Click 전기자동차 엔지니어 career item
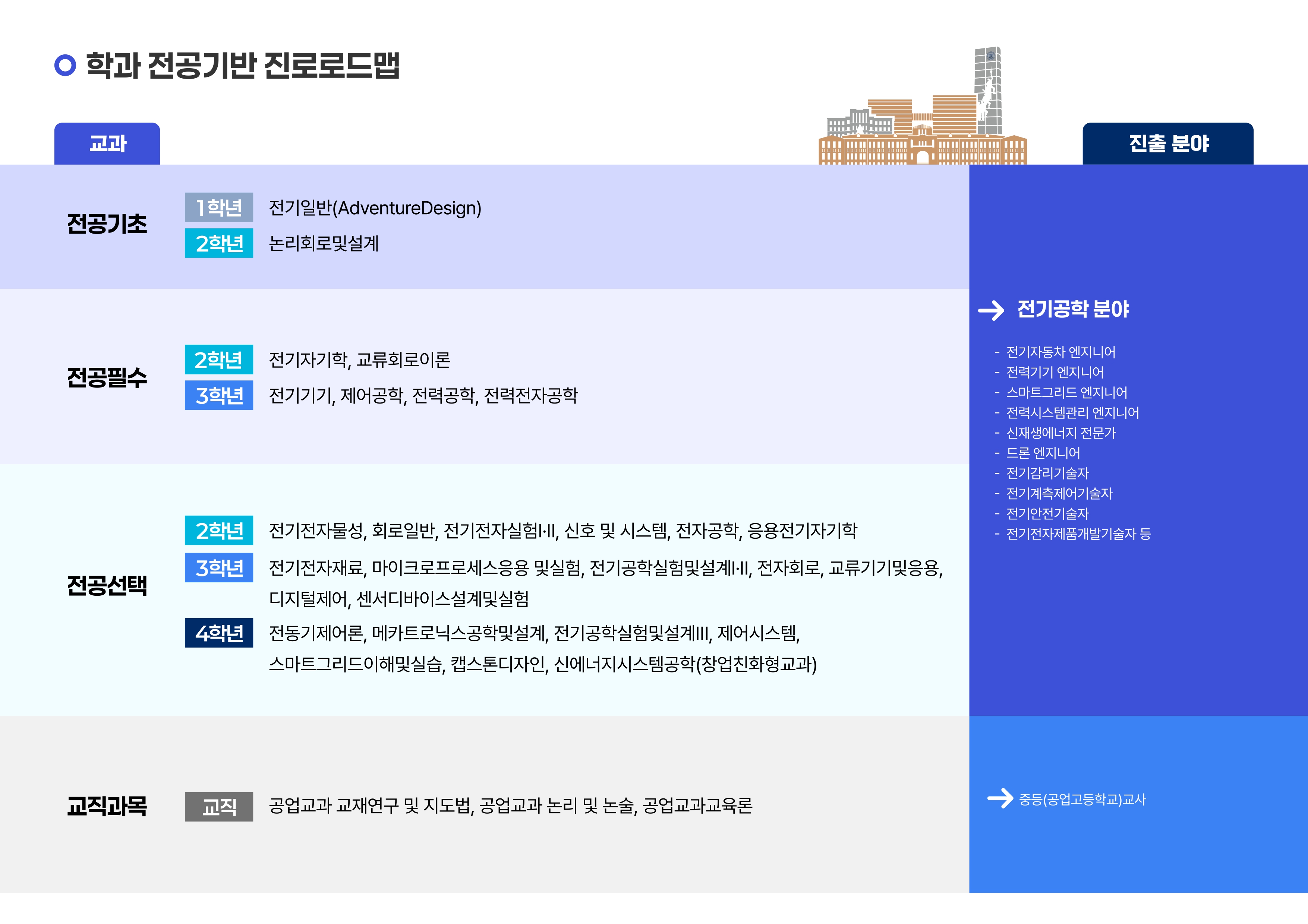 [1061, 352]
